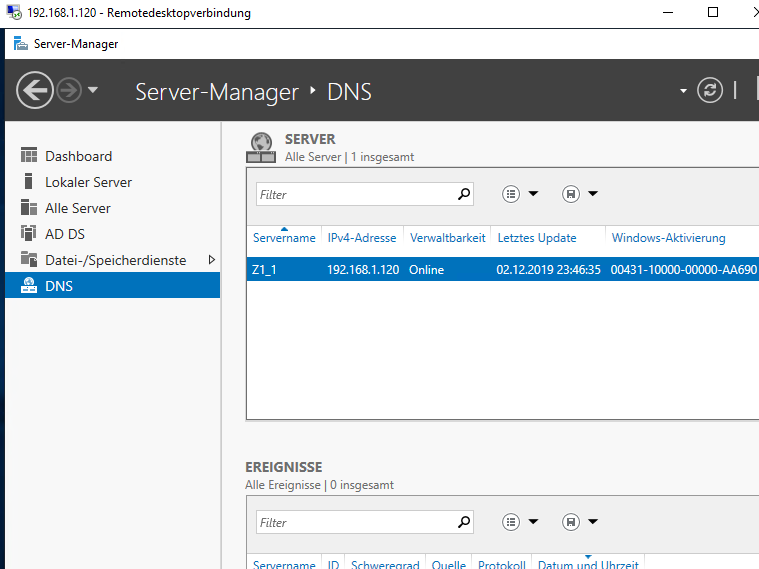Click the Lokaler Server icon

point(29,181)
